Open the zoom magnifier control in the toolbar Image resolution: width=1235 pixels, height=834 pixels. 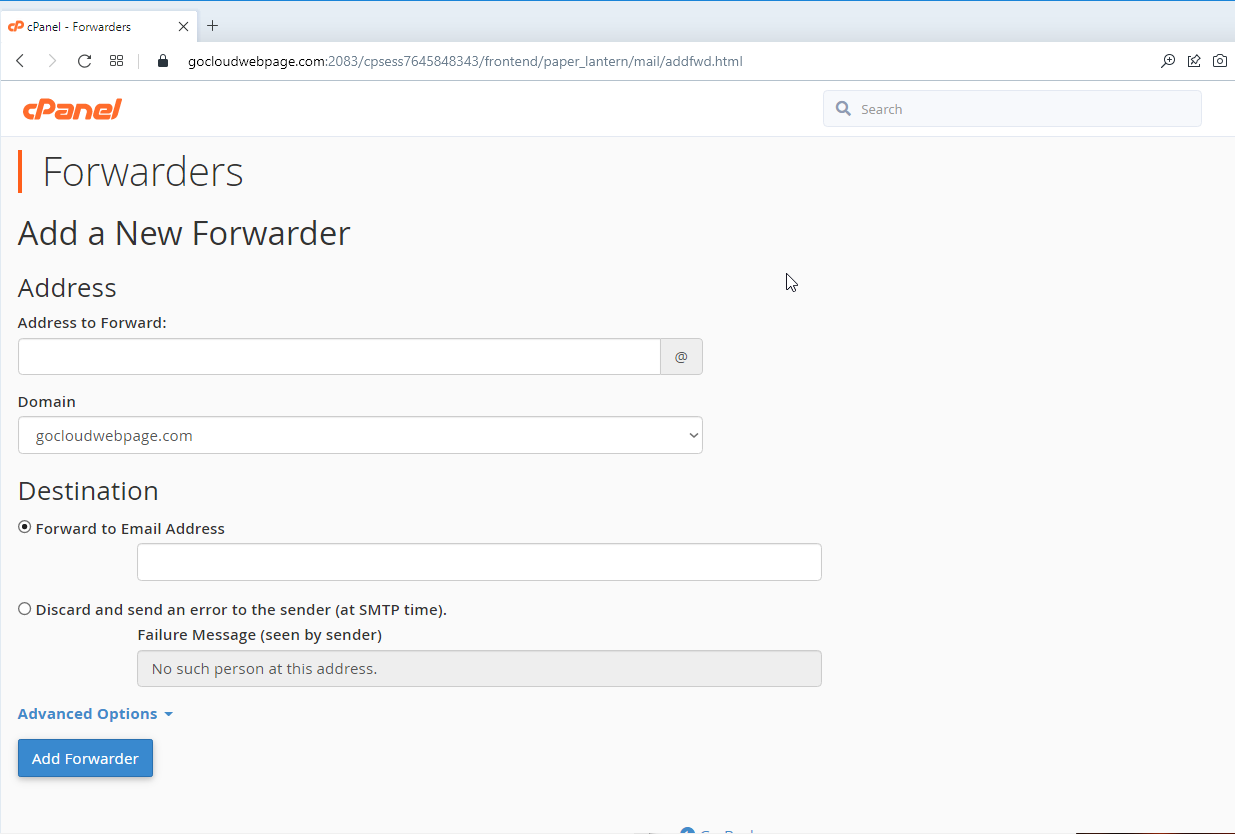[x=1168, y=61]
